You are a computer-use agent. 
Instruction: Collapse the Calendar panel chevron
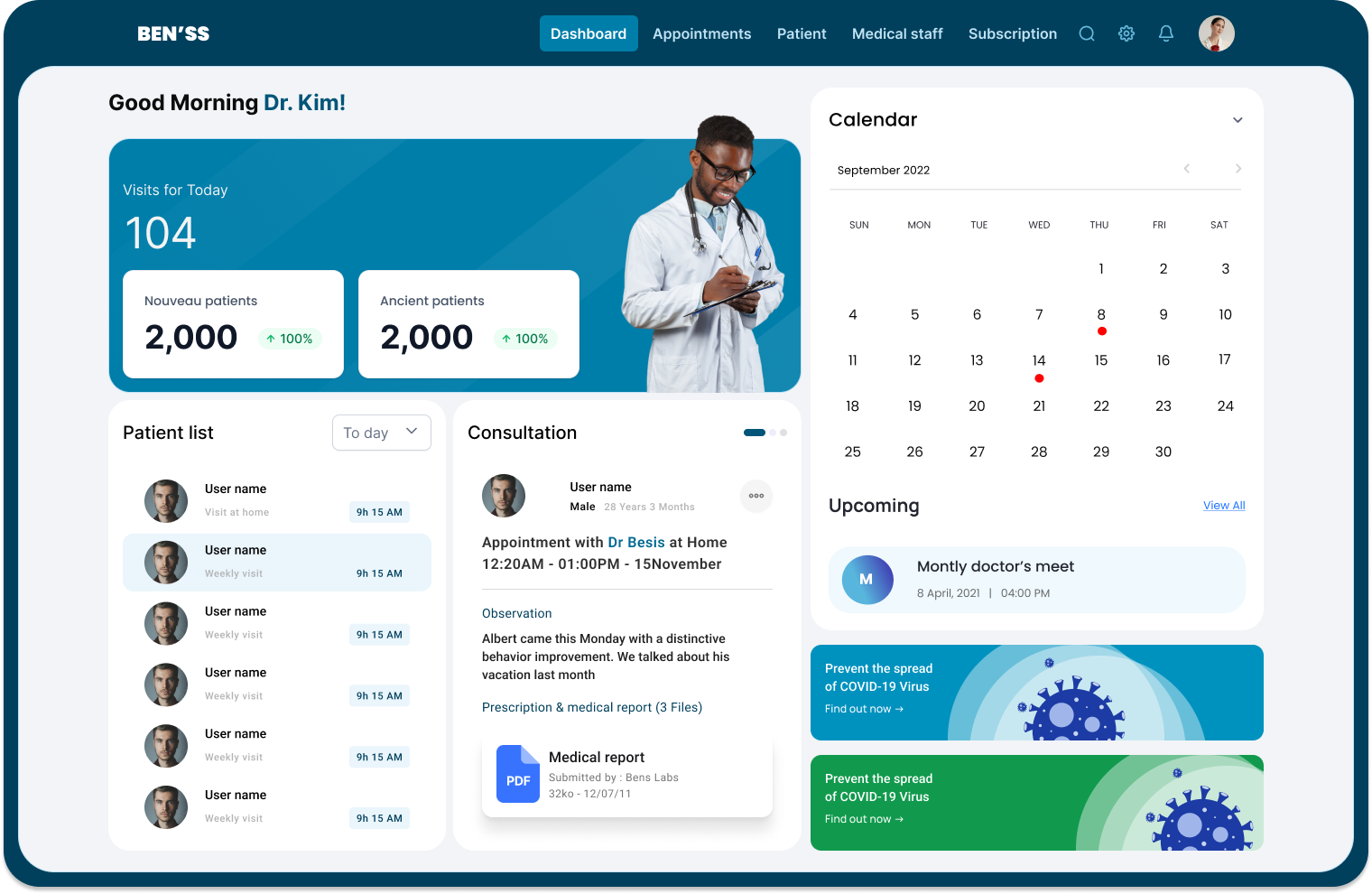point(1238,120)
